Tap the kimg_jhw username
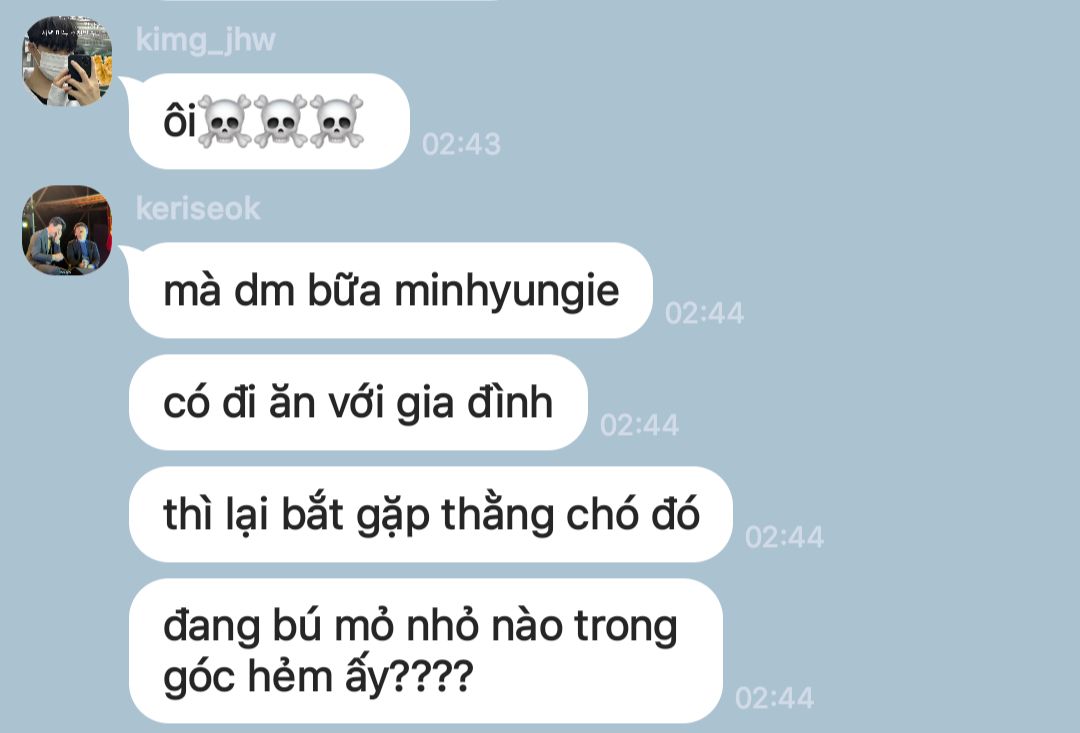The height and width of the screenshot is (733, 1080). [x=205, y=40]
